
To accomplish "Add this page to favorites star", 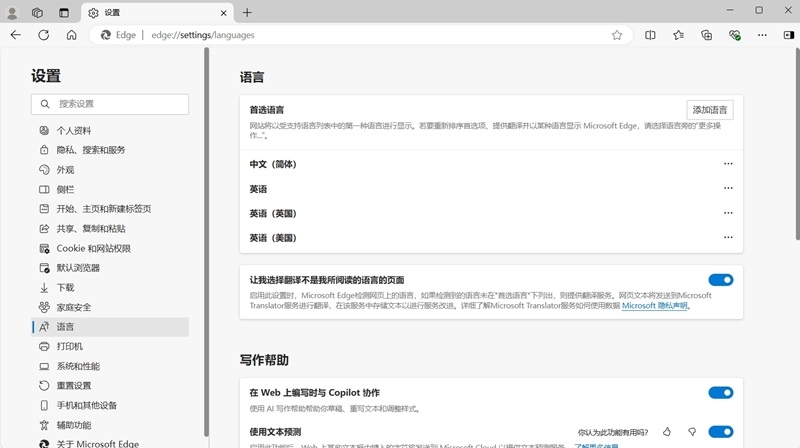I will coord(617,35).
